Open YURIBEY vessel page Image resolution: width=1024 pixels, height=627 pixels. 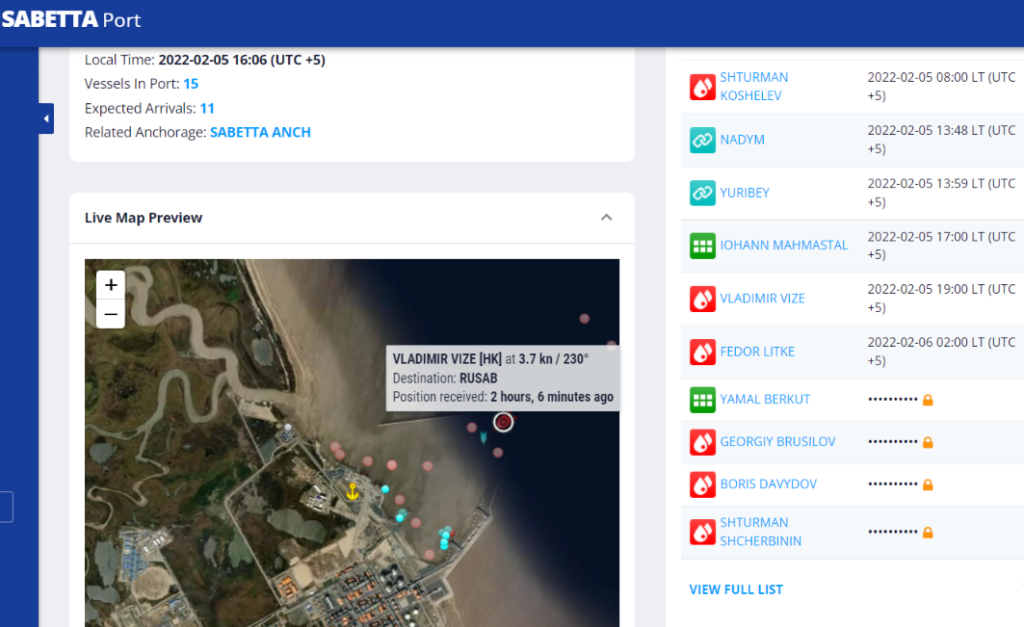[x=744, y=193]
